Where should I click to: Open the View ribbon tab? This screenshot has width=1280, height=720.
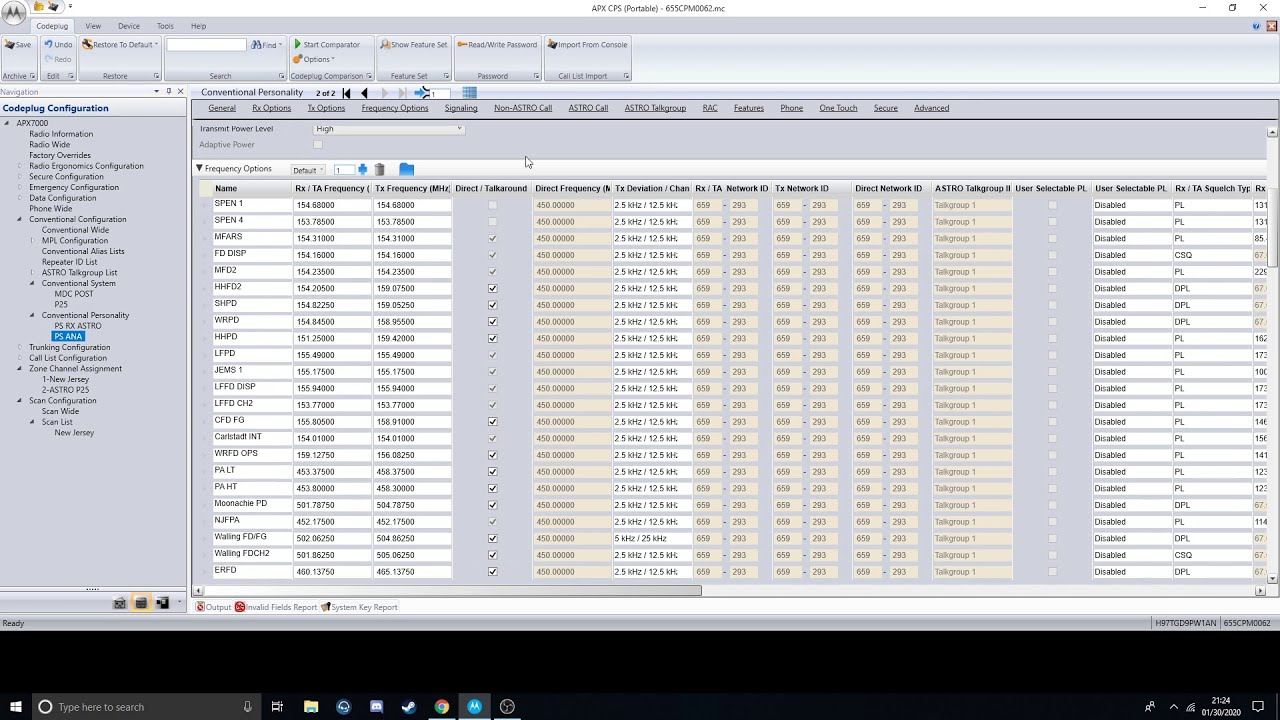tap(93, 26)
